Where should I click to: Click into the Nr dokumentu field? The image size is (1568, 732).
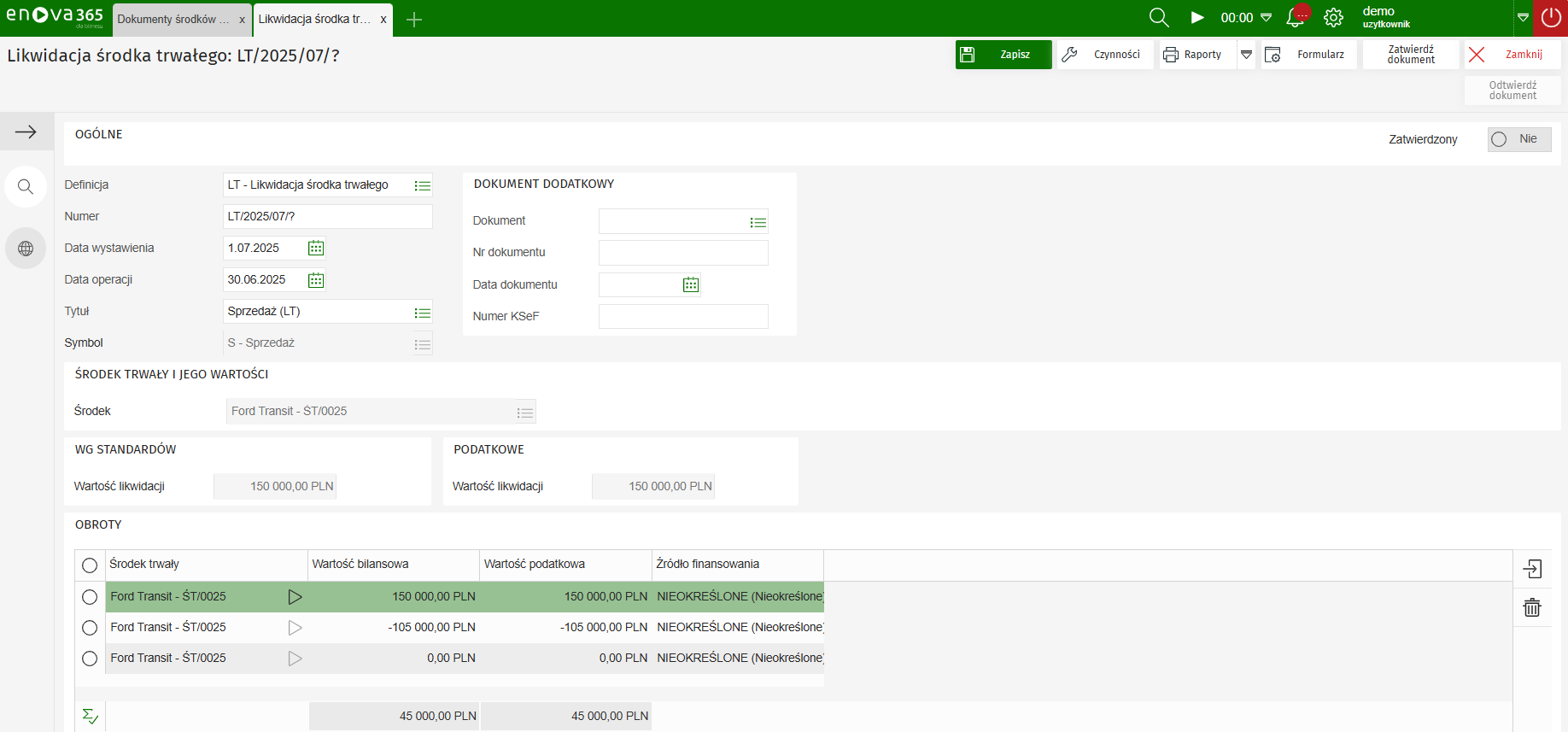click(682, 253)
